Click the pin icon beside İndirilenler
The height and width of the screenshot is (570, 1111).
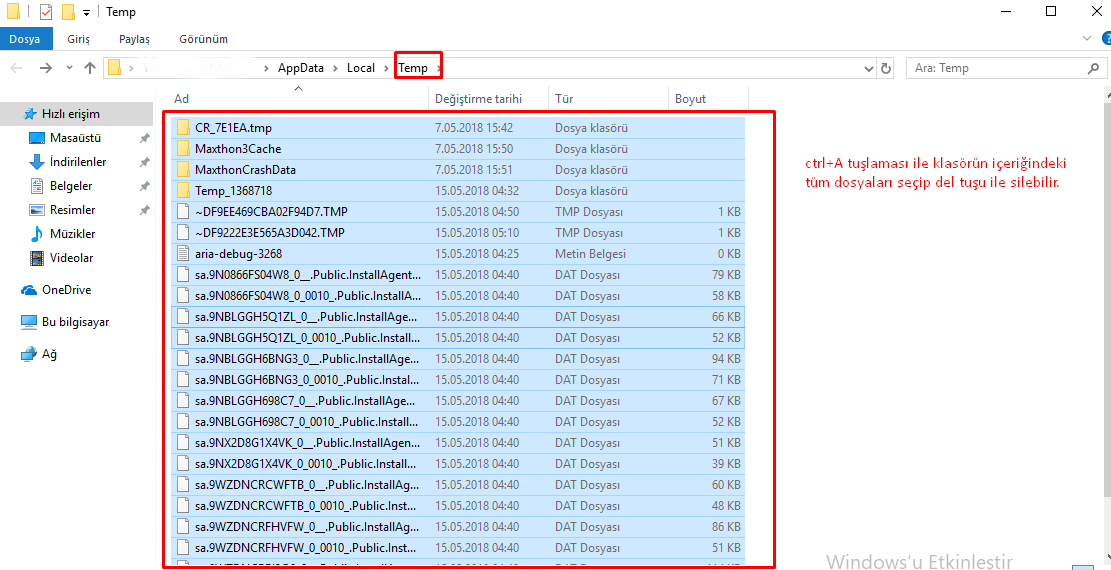click(x=145, y=162)
